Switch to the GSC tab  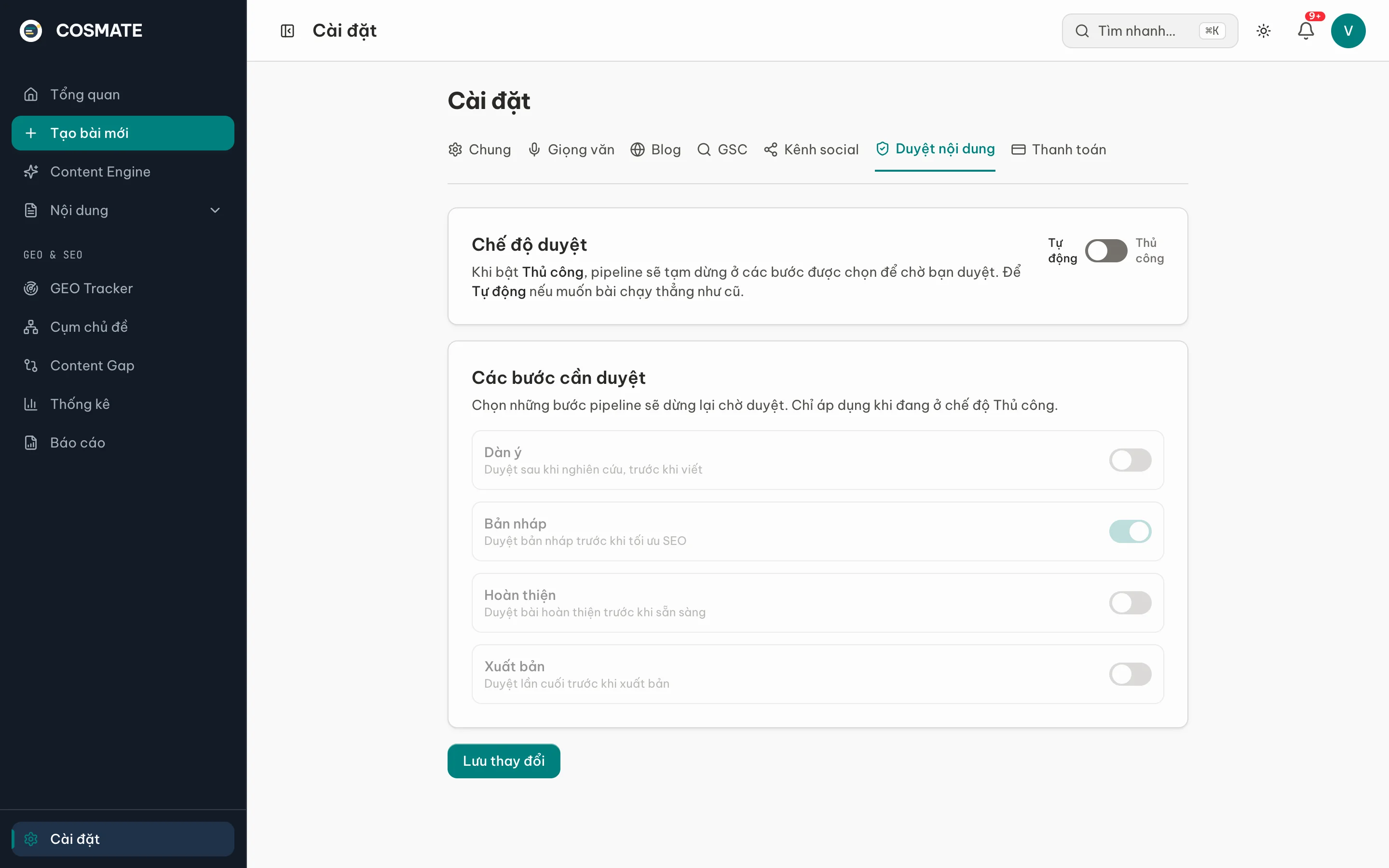pos(722,149)
